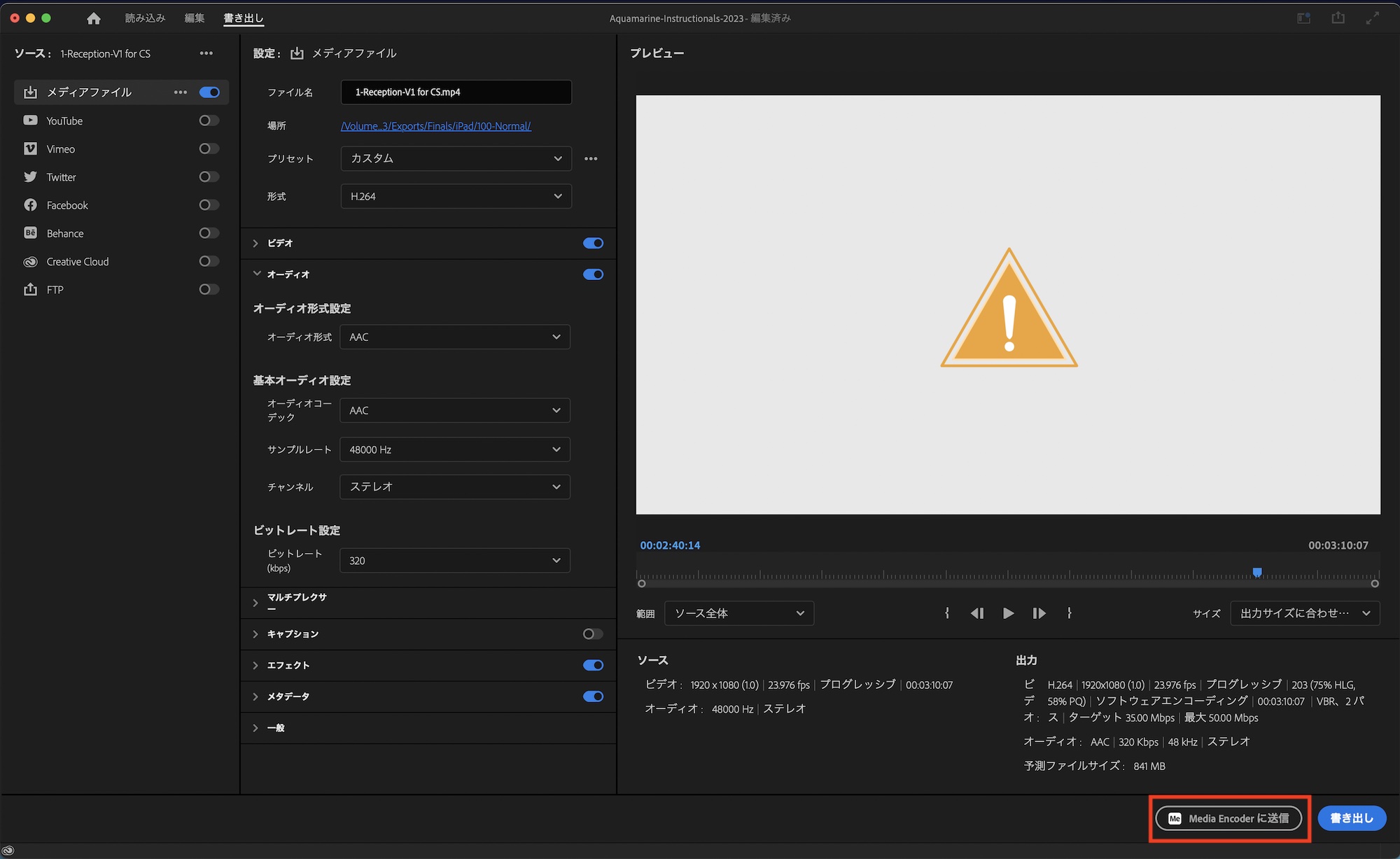This screenshot has height=859, width=1400.
Task: Click the source more options ellipsis
Action: (x=206, y=53)
